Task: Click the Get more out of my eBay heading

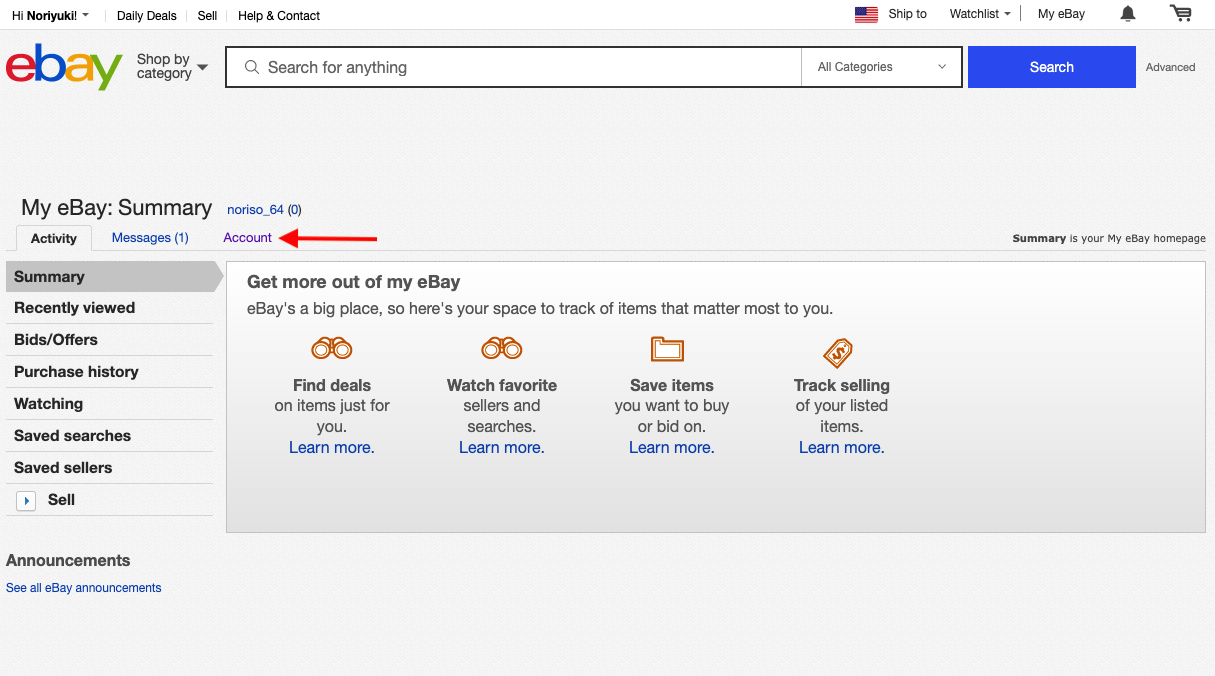Action: (354, 283)
